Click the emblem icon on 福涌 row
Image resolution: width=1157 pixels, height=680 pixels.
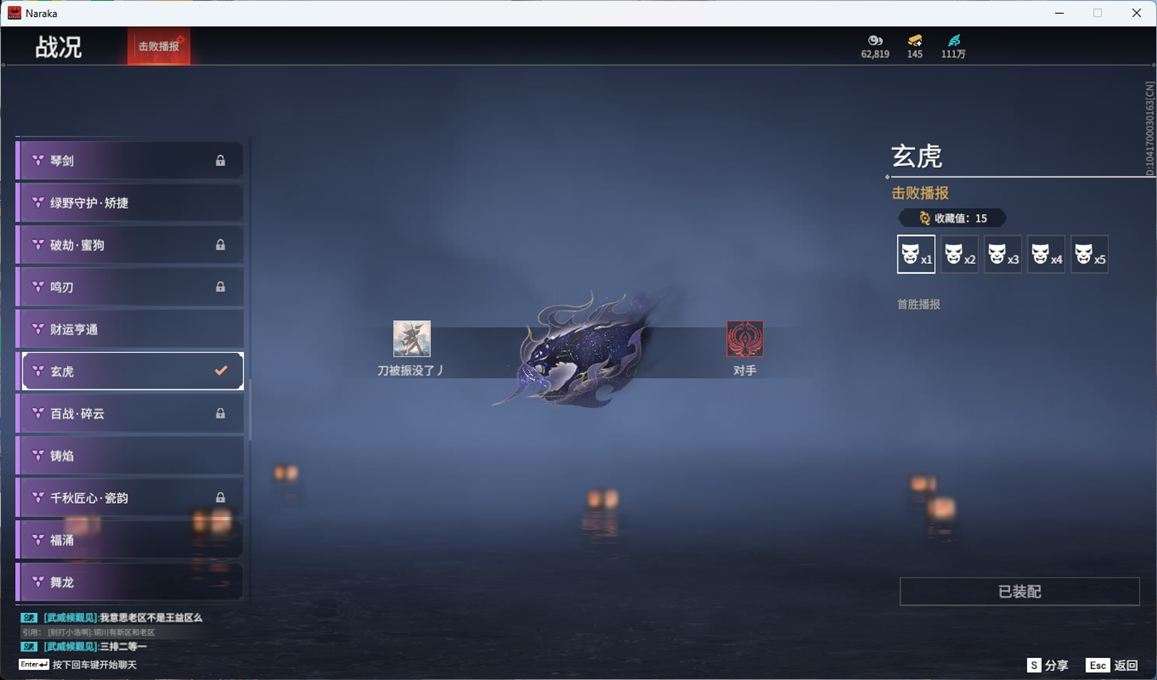pyautogui.click(x=38, y=540)
